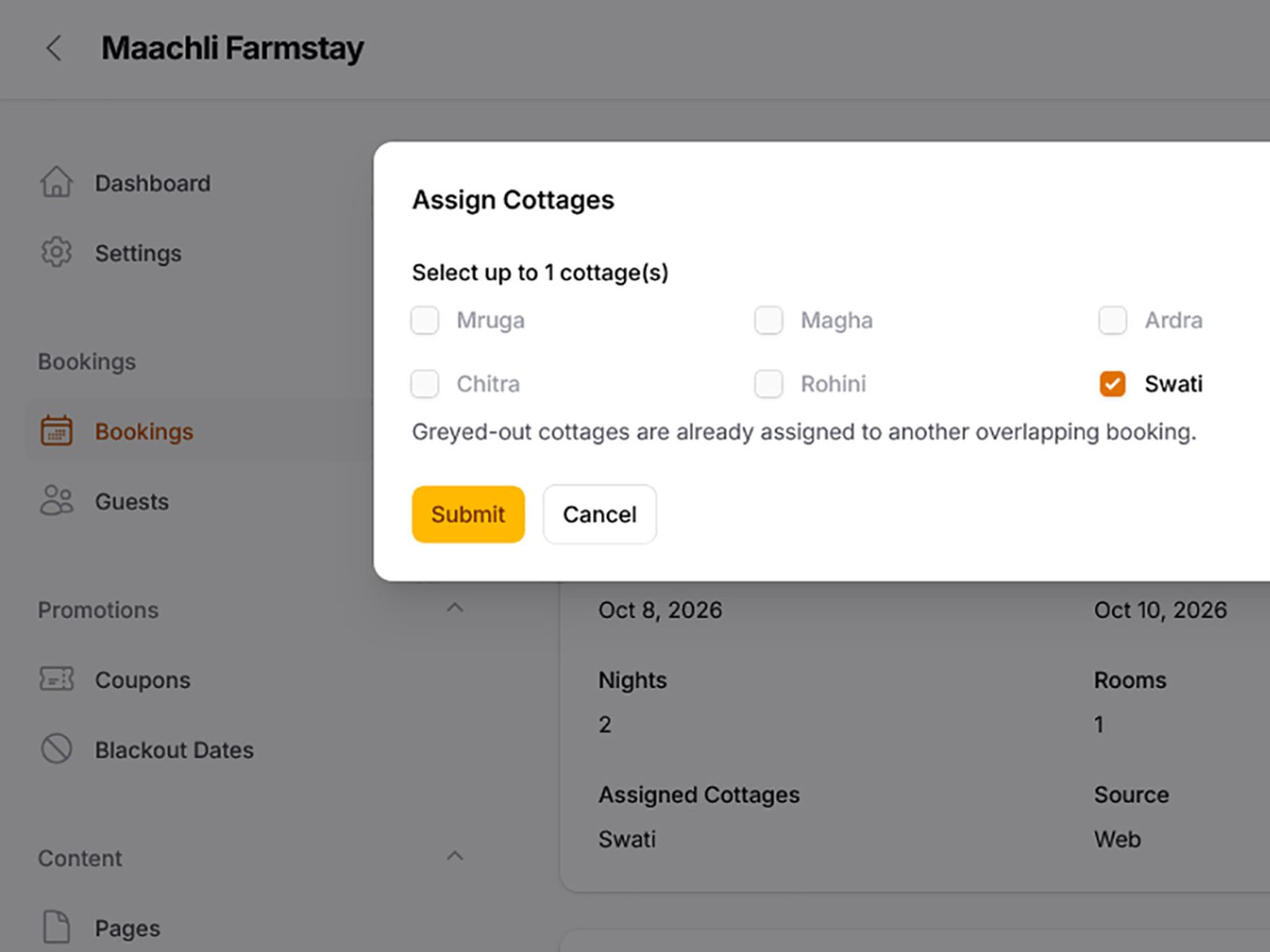Go back using the left arrow
Screen dimensions: 1270x952
[53, 48]
